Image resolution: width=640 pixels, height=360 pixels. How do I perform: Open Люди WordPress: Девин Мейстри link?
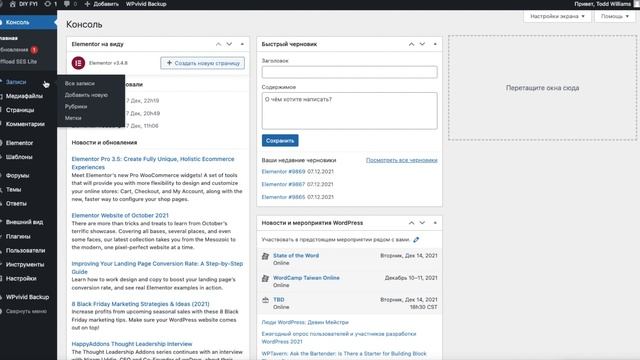(x=305, y=322)
